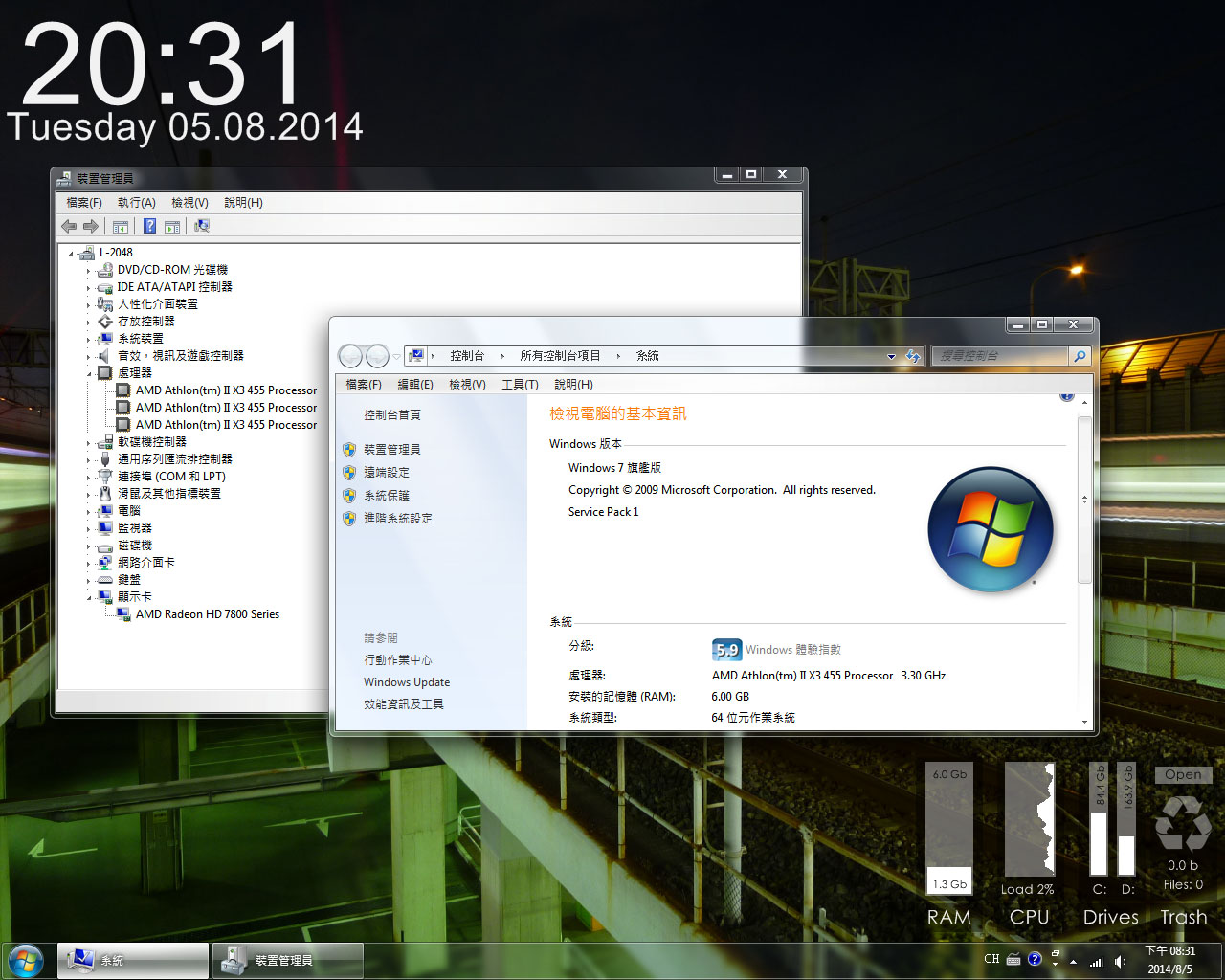The image size is (1225, 980).
Task: Open the address bar history dropdown arrow
Action: coord(891,356)
